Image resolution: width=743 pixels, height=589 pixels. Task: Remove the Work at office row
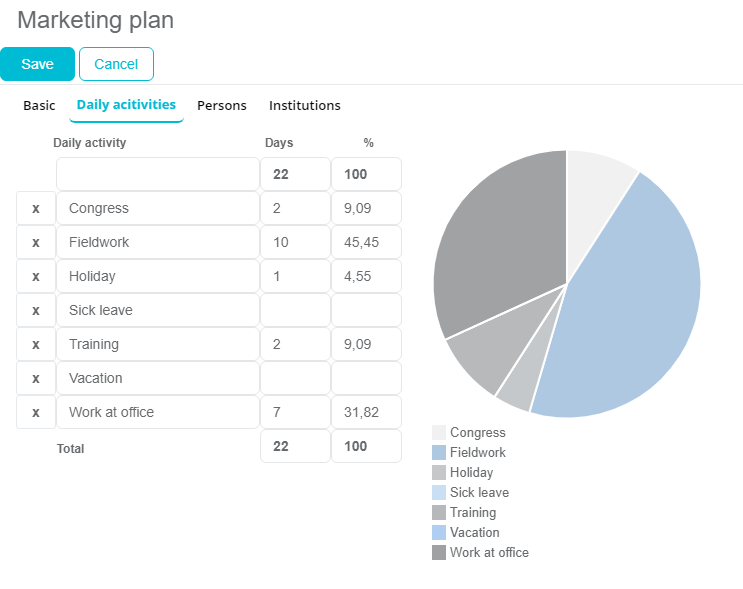(x=36, y=413)
